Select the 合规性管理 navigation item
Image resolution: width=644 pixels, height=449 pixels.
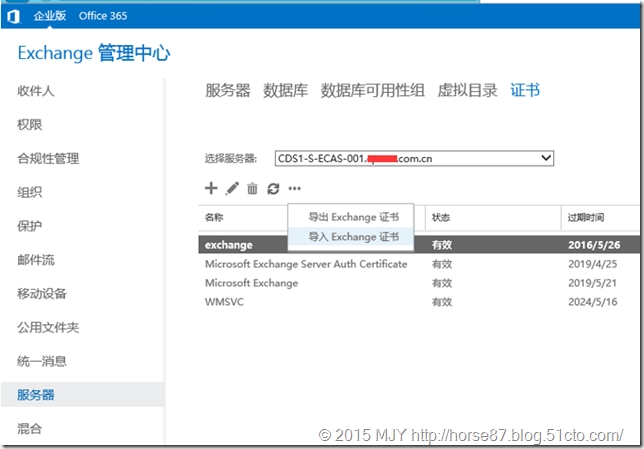point(48,158)
